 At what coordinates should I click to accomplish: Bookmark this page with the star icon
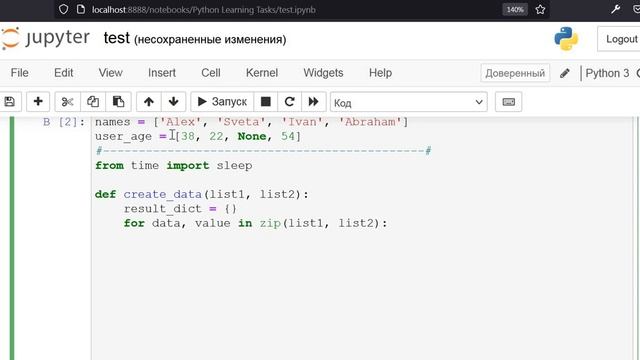click(x=540, y=9)
